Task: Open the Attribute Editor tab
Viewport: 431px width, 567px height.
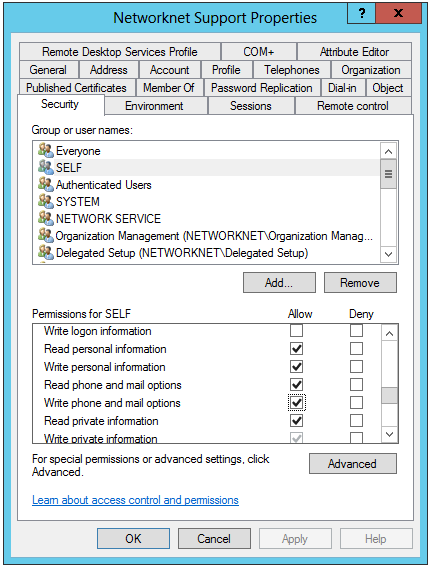Action: (x=354, y=52)
